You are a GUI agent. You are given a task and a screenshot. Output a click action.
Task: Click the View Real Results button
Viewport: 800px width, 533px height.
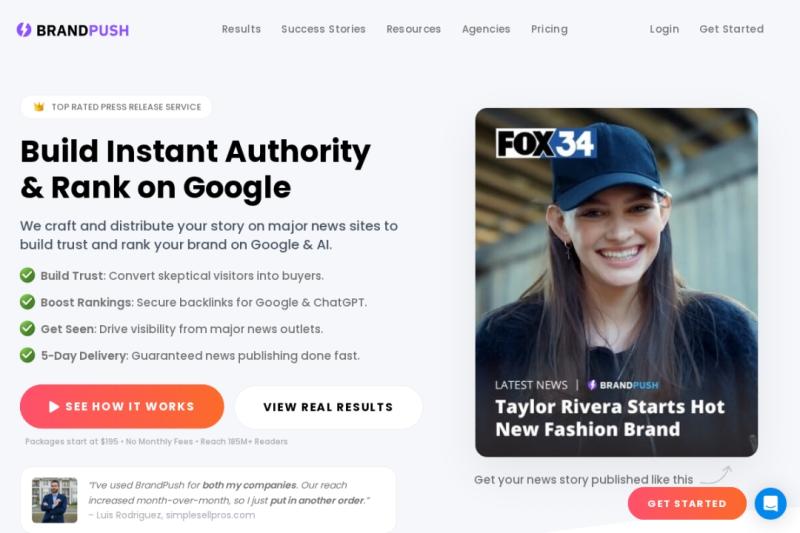pyautogui.click(x=329, y=407)
